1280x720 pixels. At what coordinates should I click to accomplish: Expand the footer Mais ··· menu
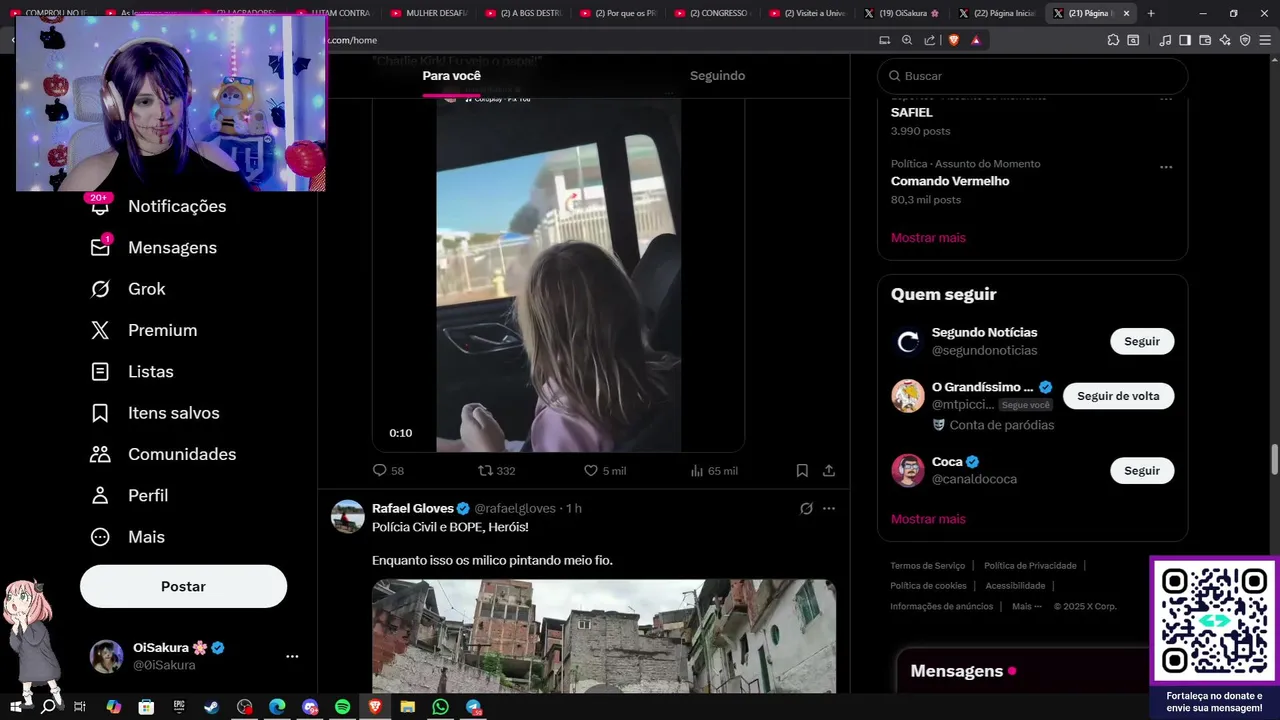coord(1027,606)
